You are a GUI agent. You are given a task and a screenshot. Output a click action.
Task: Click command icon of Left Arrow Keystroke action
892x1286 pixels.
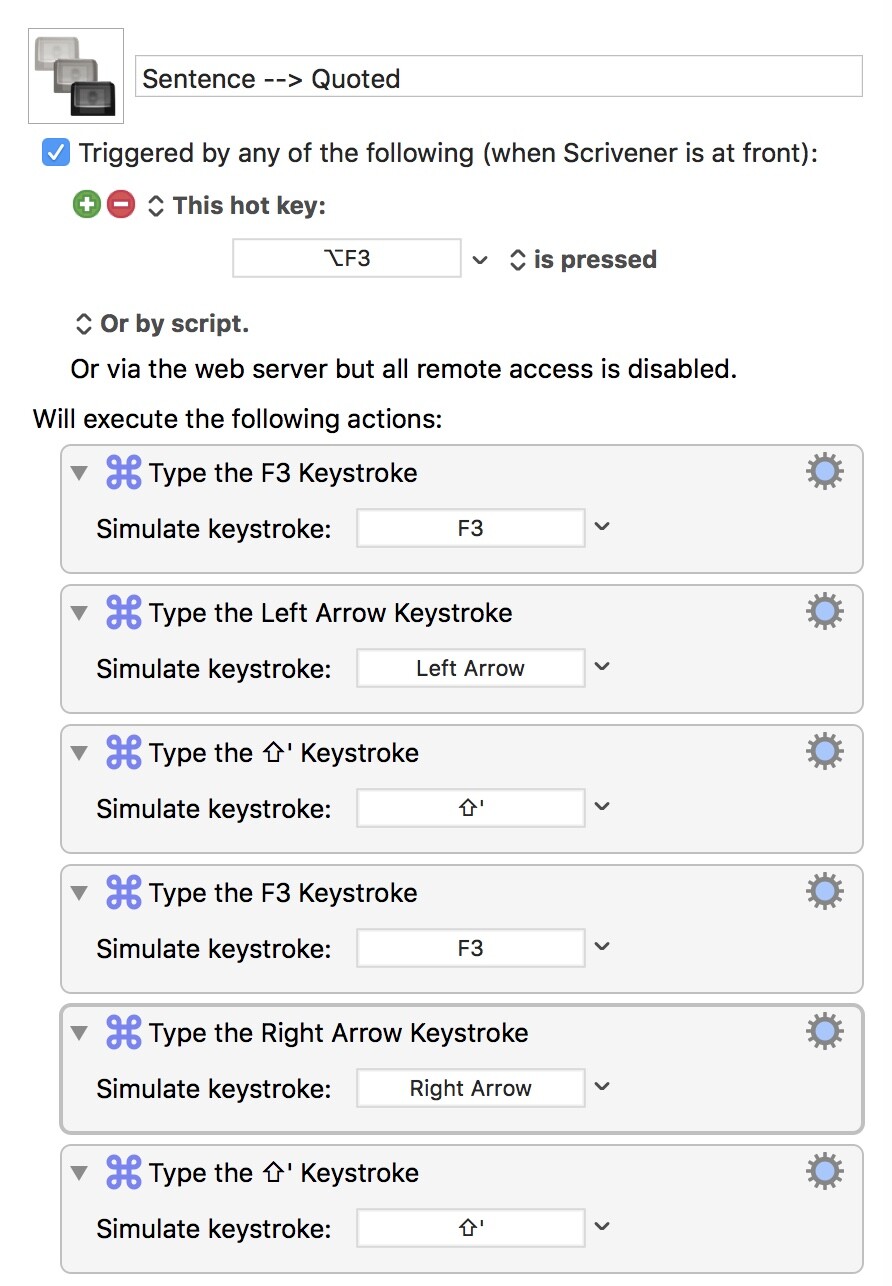[124, 612]
